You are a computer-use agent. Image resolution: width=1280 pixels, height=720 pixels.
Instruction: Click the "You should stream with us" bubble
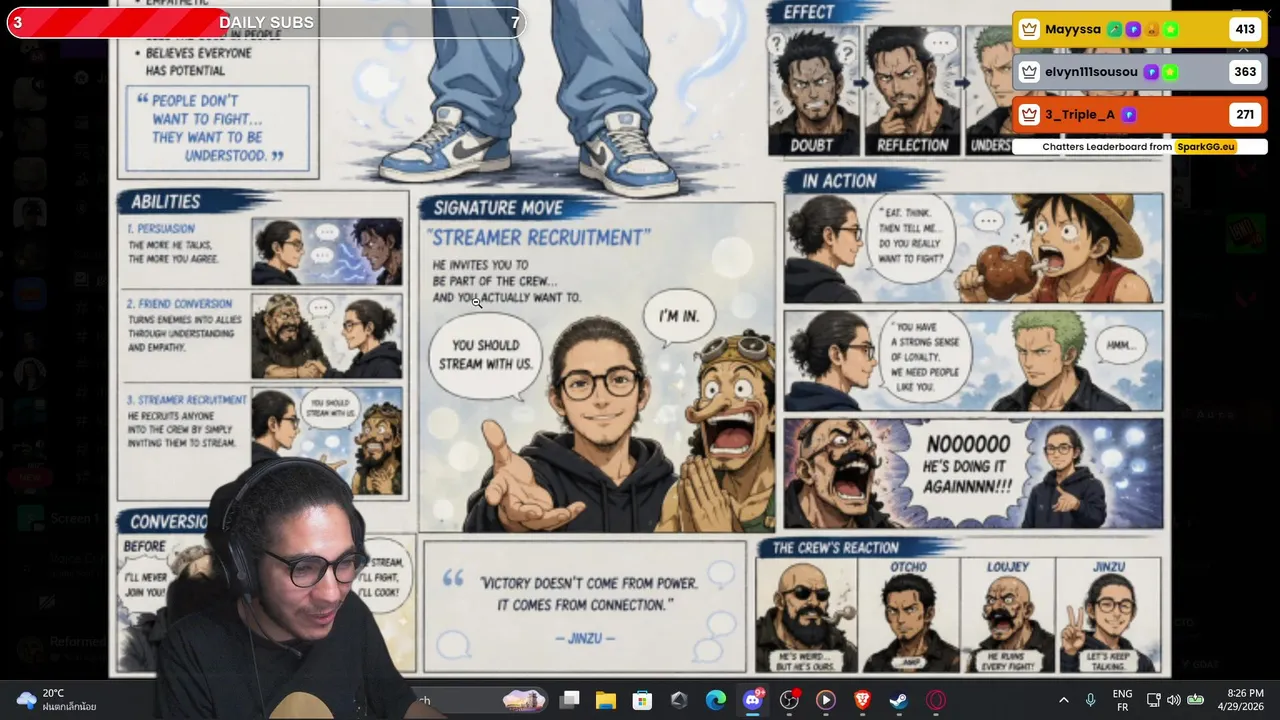tap(485, 354)
